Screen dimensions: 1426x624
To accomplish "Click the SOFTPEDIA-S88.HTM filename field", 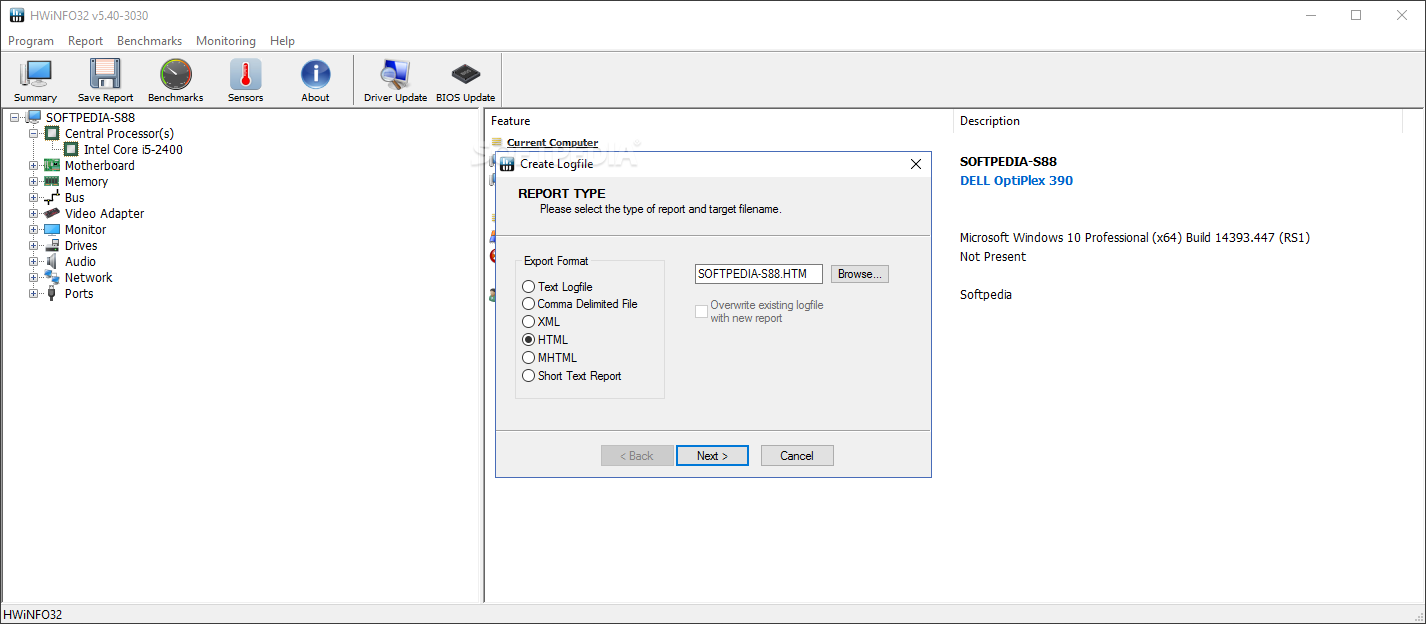I will [x=759, y=274].
